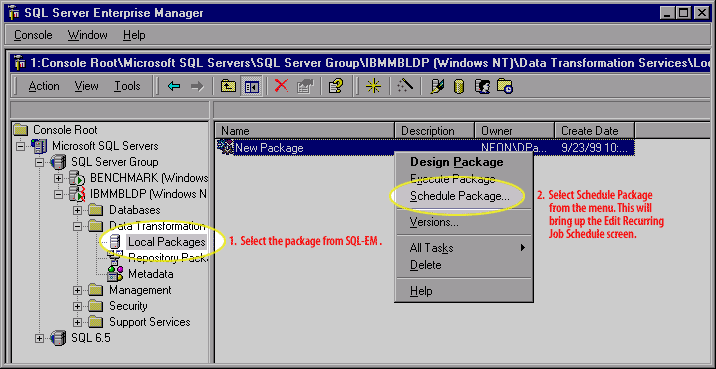Click the Register Server pencil icon
The width and height of the screenshot is (716, 369).
point(437,86)
